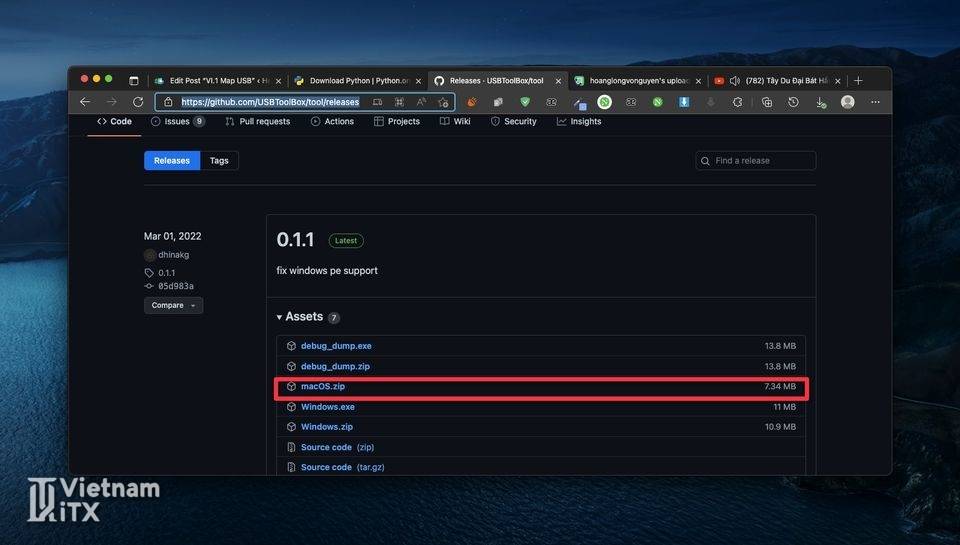Click the Find a release search box
The height and width of the screenshot is (545, 960).
(756, 161)
